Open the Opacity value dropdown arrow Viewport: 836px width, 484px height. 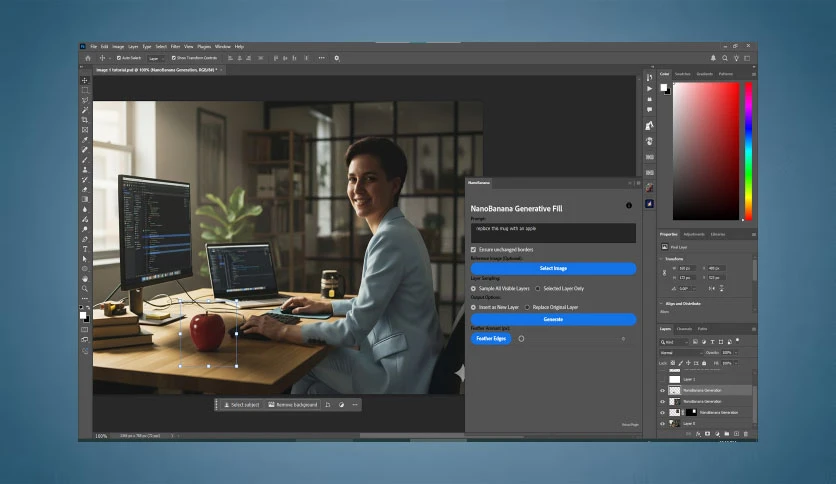pyautogui.click(x=736, y=353)
